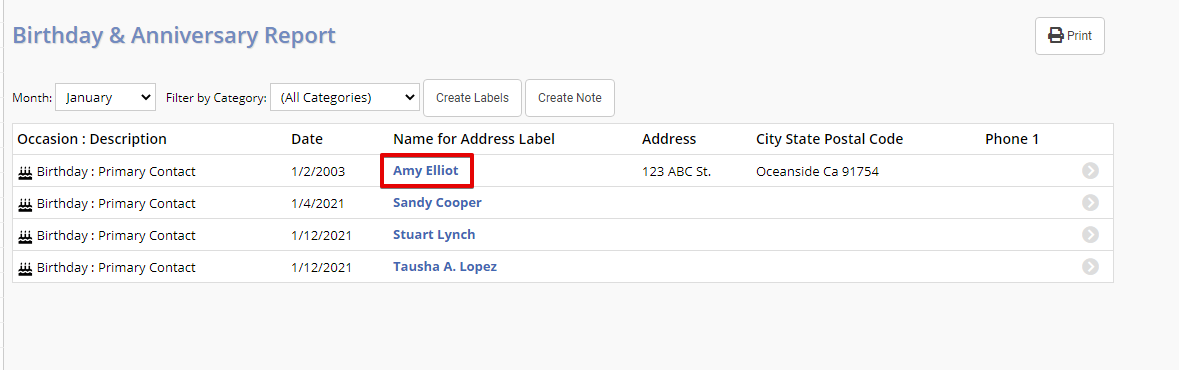
Task: Open Sandy Cooper contact link
Action: pyautogui.click(x=438, y=203)
